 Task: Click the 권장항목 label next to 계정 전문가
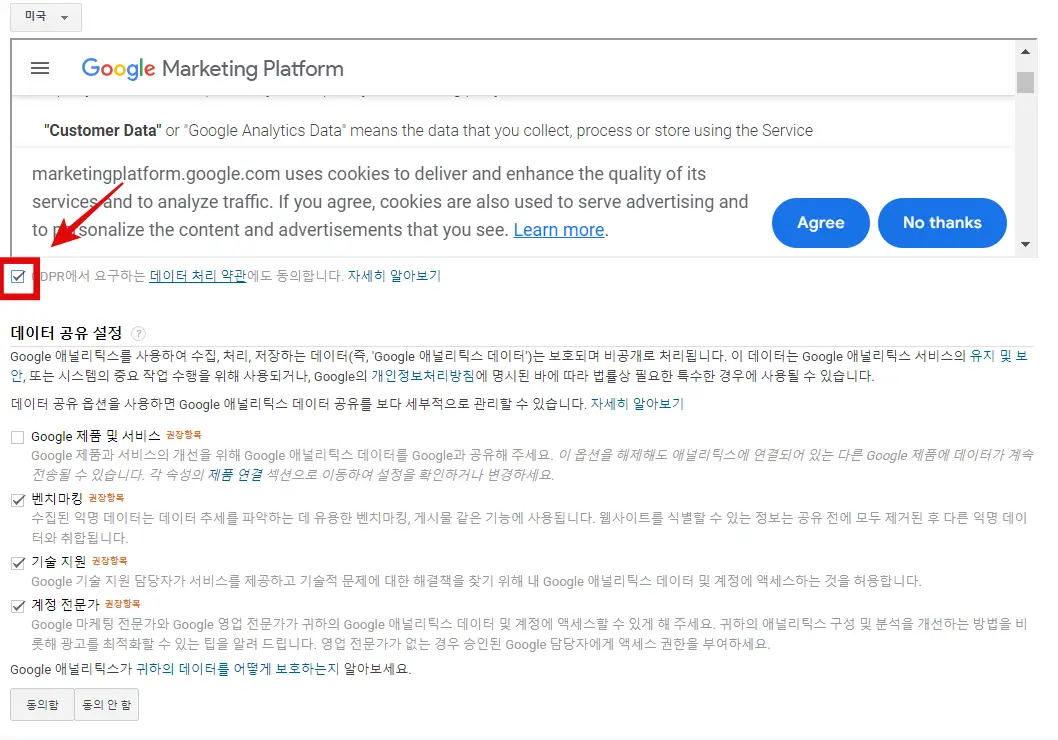(x=123, y=604)
